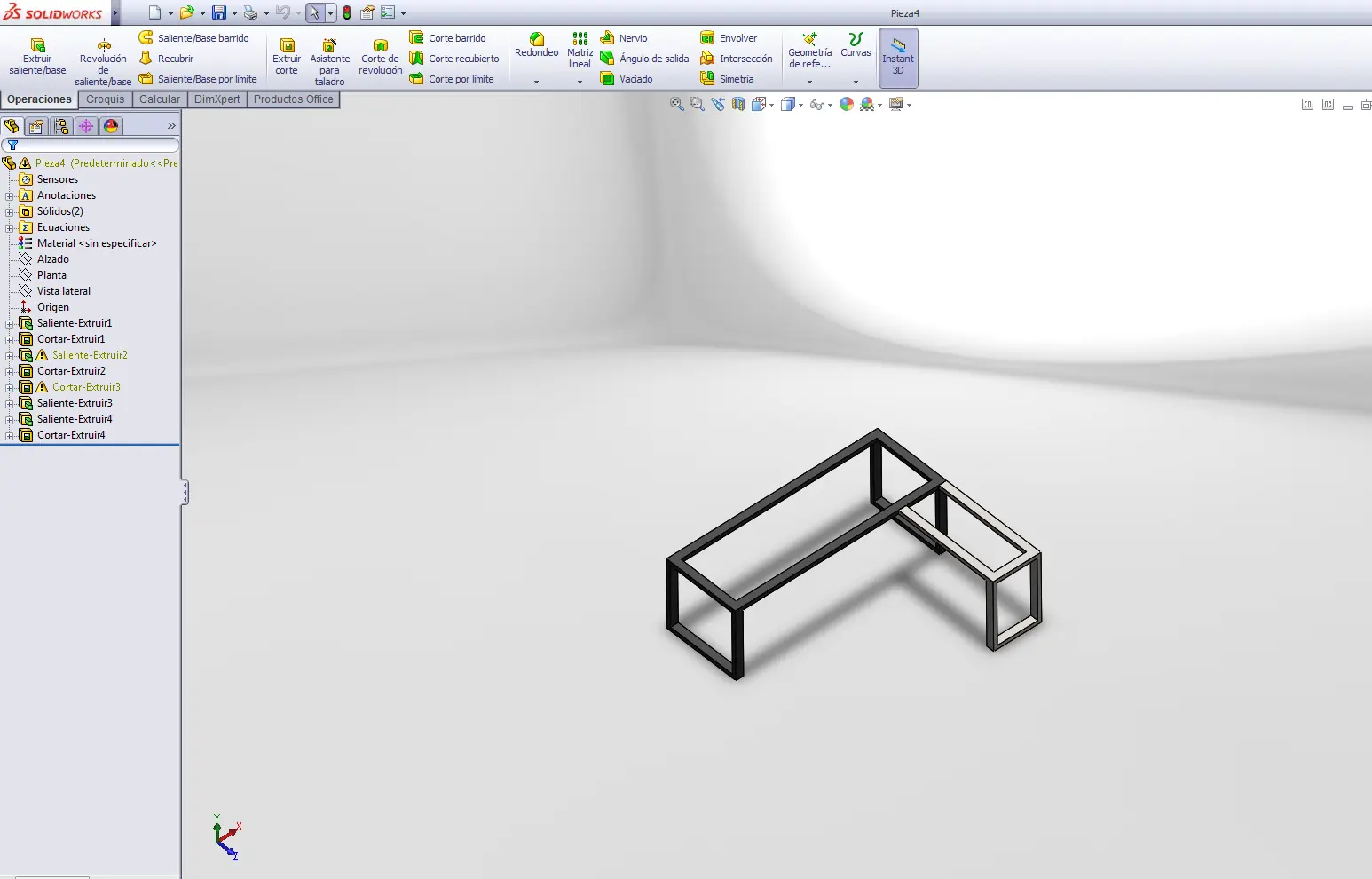Click the Nervio rib tool
Image resolution: width=1372 pixels, height=879 pixels.
(x=624, y=38)
